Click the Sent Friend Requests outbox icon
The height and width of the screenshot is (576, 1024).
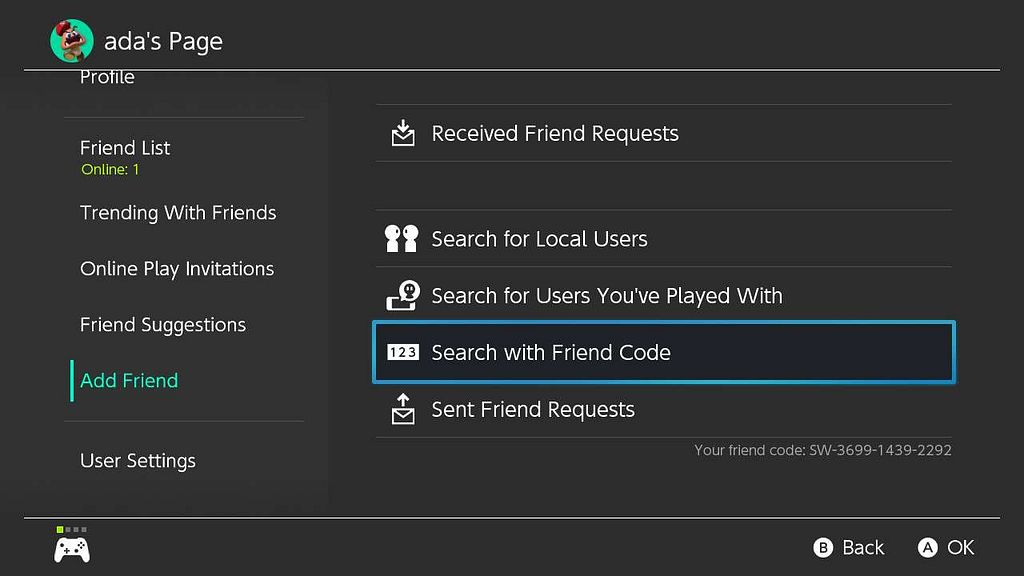403,409
